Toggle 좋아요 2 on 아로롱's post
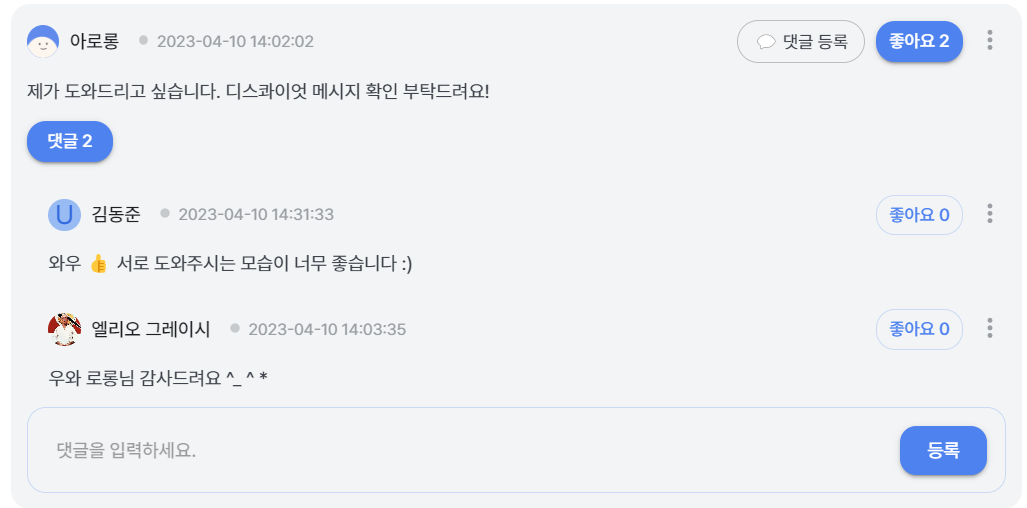 click(x=919, y=41)
